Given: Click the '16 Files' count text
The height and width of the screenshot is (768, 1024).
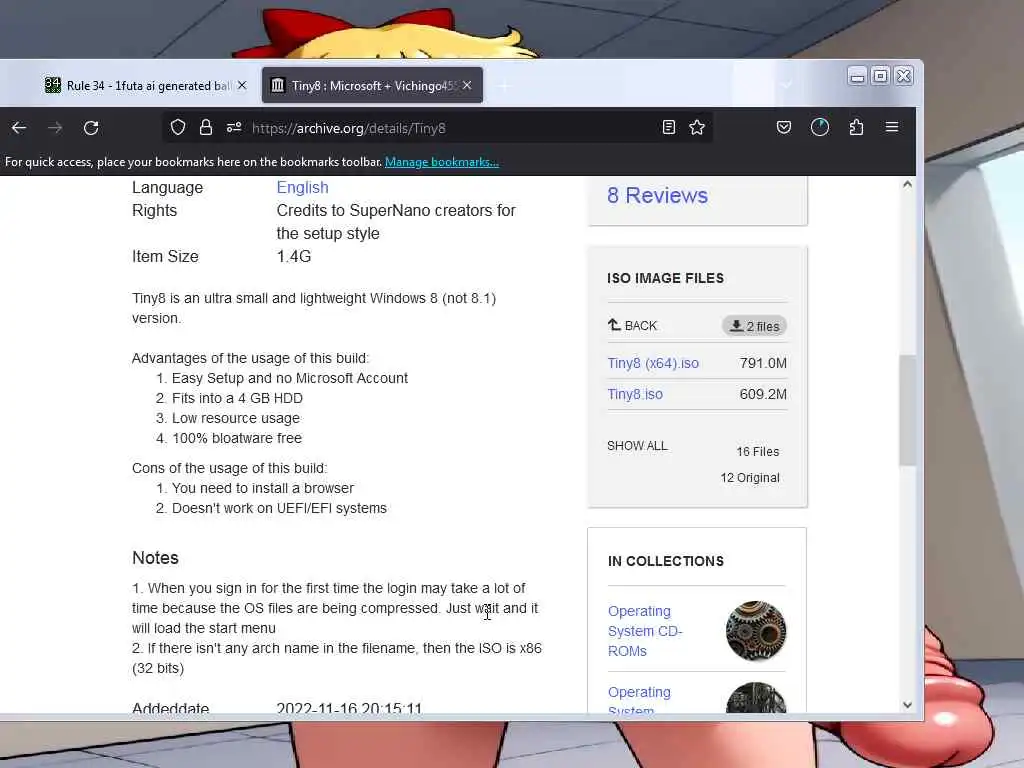Looking at the screenshot, I should [x=758, y=452].
